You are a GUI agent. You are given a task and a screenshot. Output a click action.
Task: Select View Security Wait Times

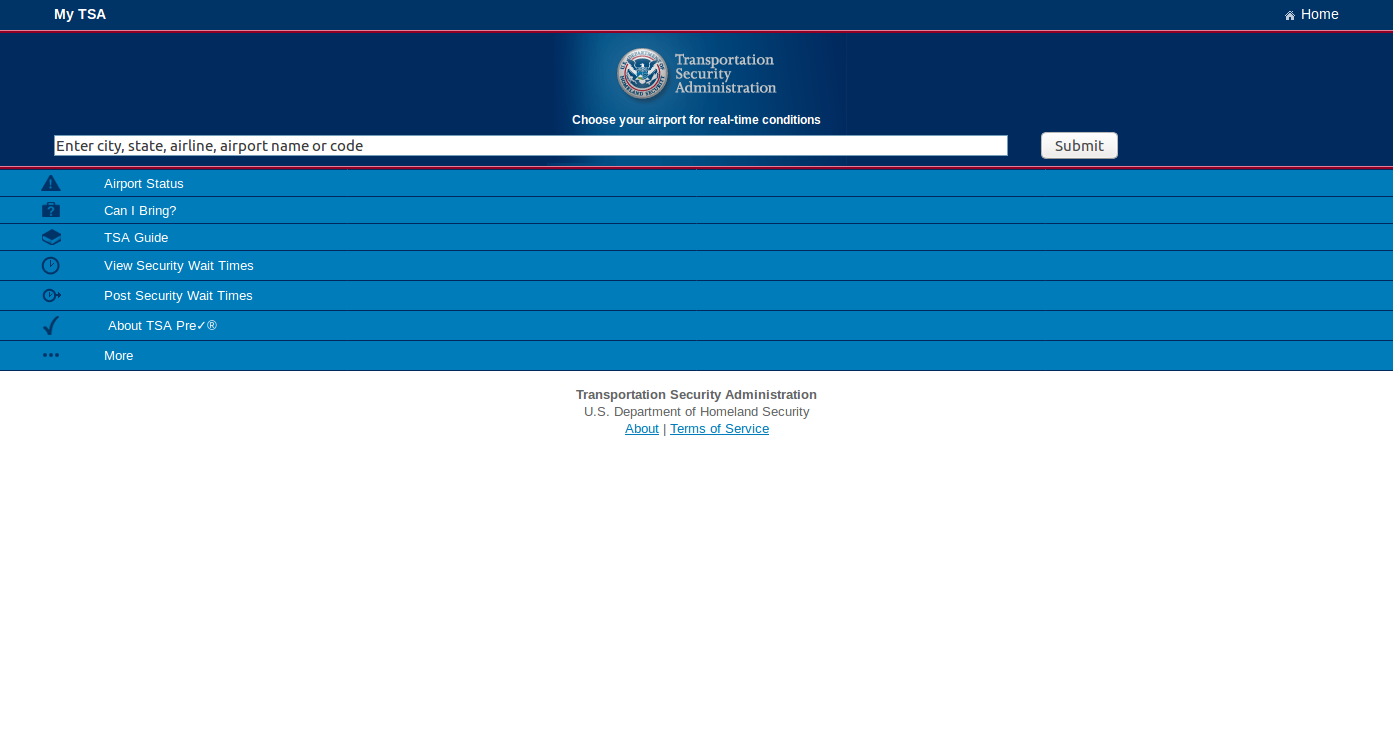pos(696,265)
